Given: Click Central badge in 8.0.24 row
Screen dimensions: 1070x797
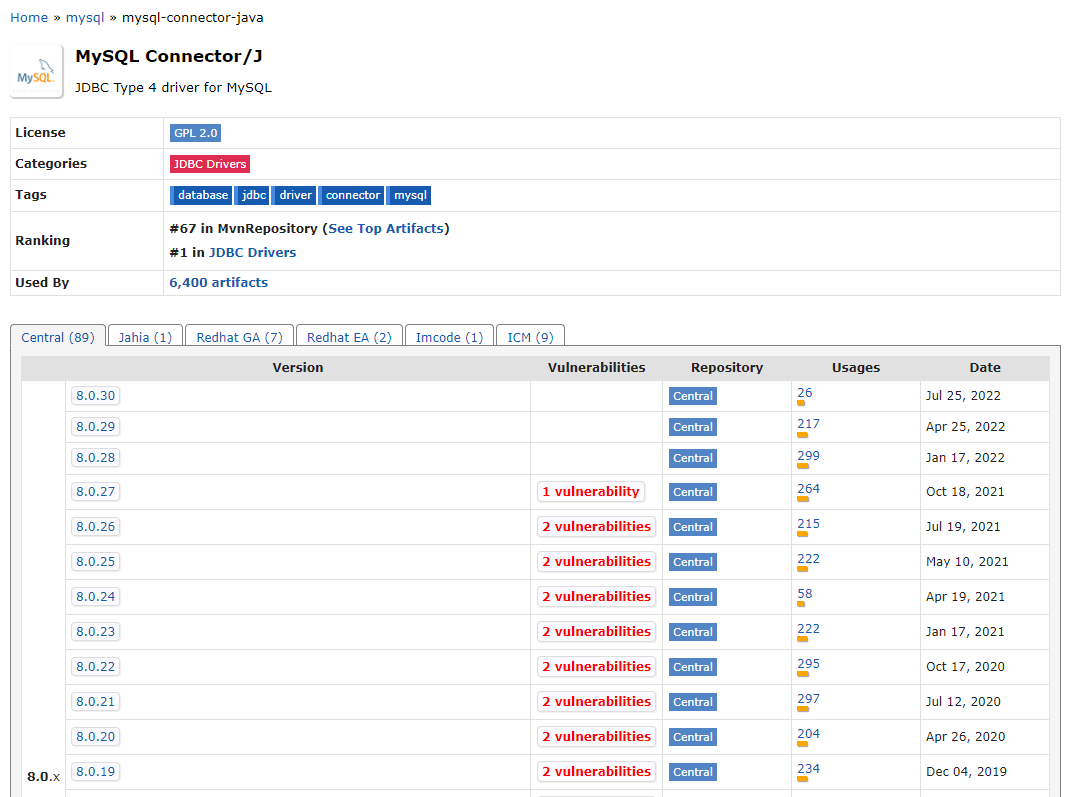Looking at the screenshot, I should pyautogui.click(x=693, y=597).
